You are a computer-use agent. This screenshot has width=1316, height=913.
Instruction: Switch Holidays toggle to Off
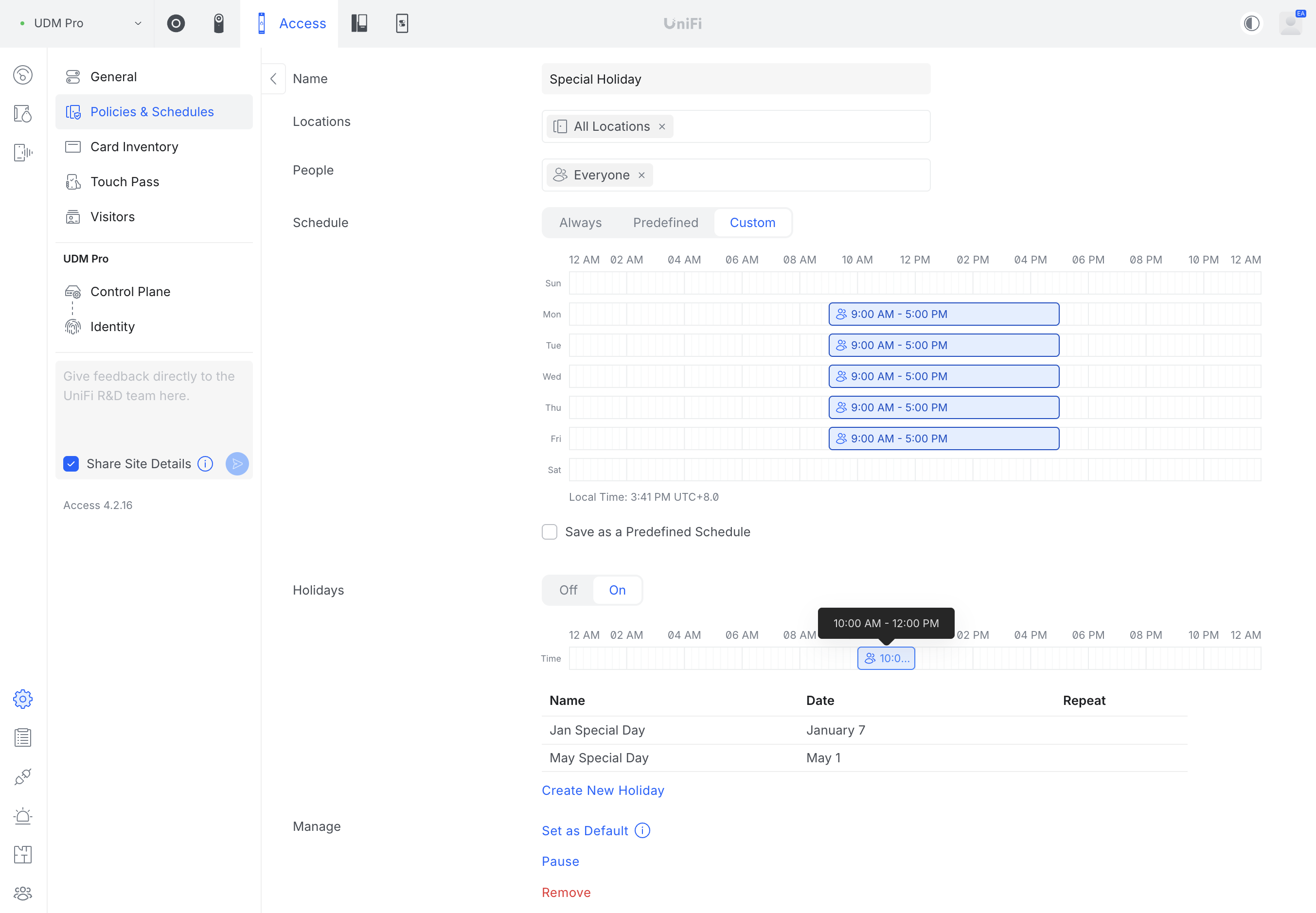pos(568,590)
